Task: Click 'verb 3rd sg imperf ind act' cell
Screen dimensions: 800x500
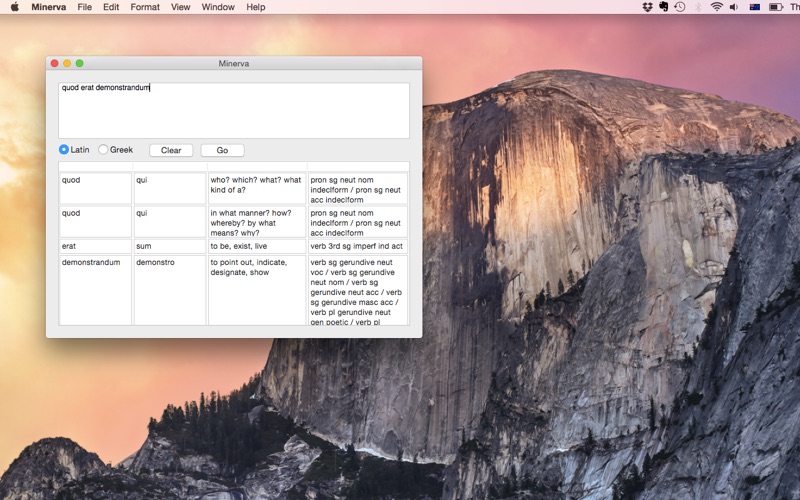Action: coord(358,246)
